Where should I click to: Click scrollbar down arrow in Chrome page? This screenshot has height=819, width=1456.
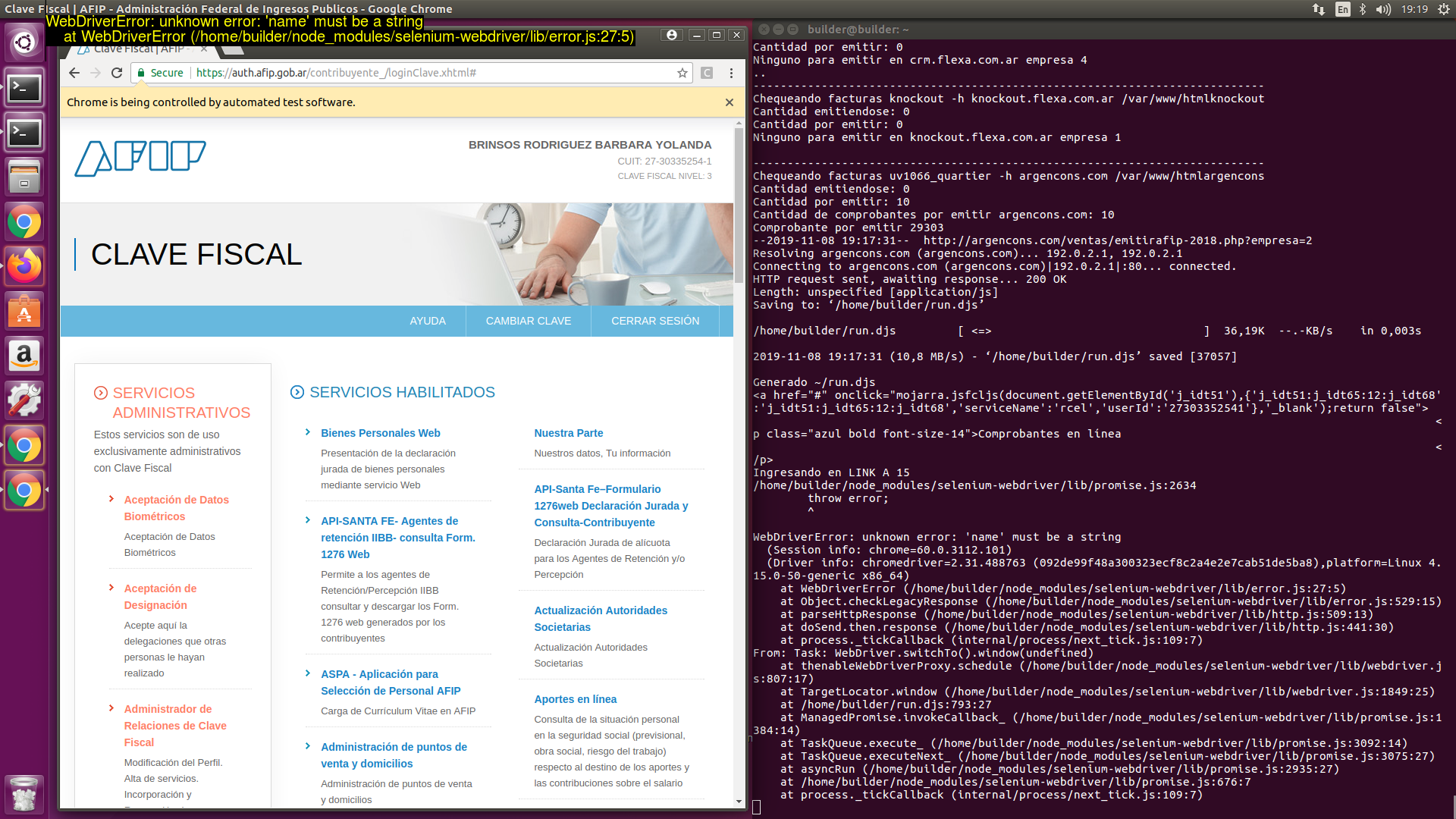coord(739,802)
